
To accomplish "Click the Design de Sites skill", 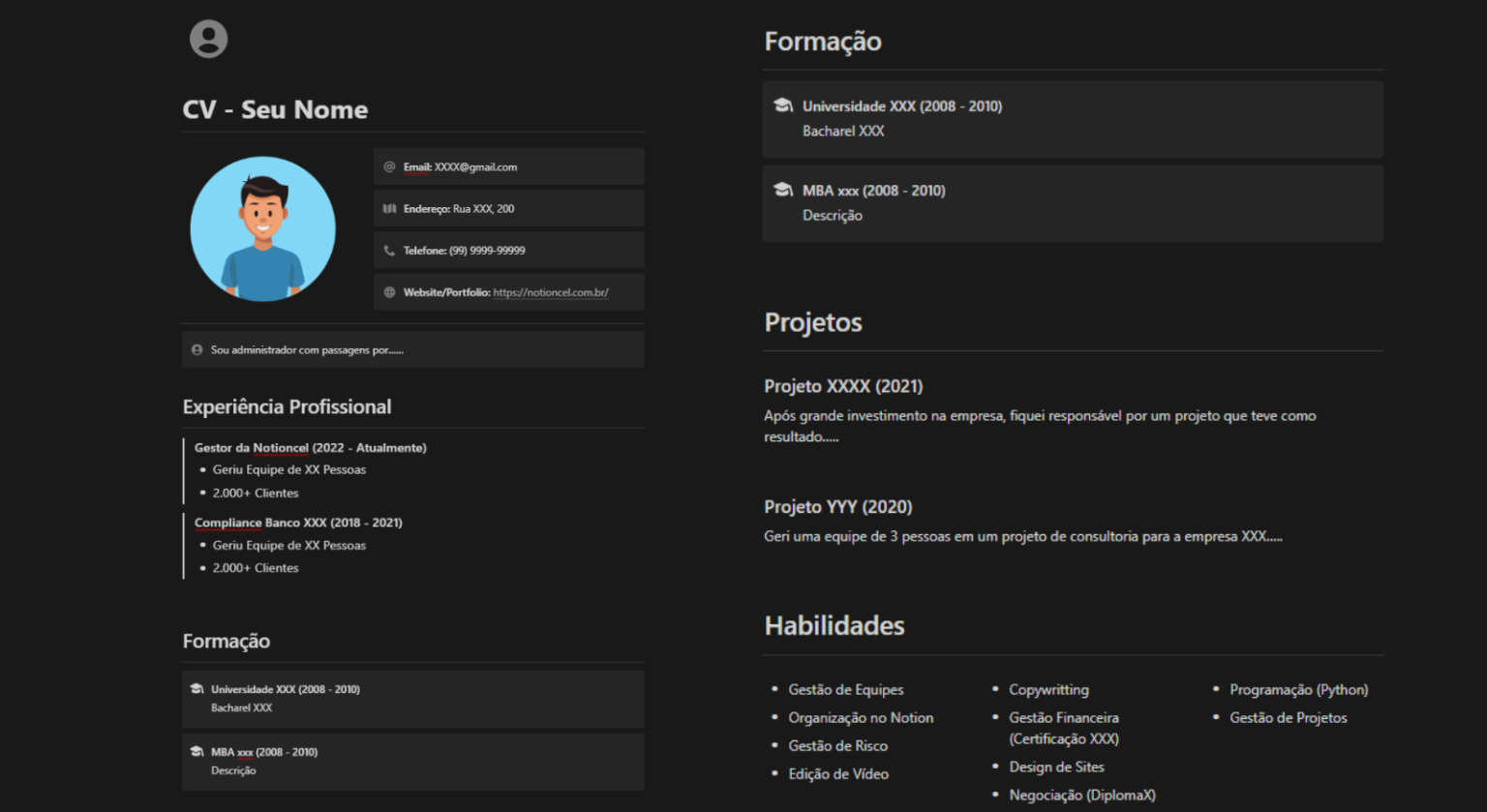I will click(x=1057, y=767).
